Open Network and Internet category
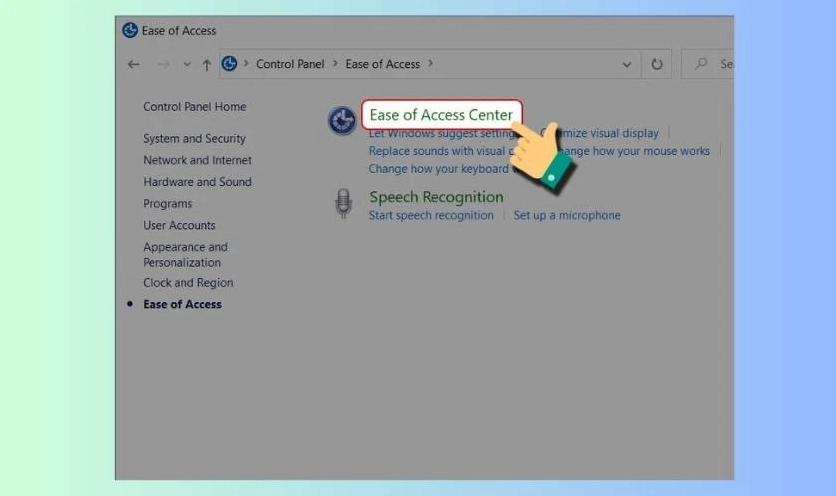 point(197,160)
